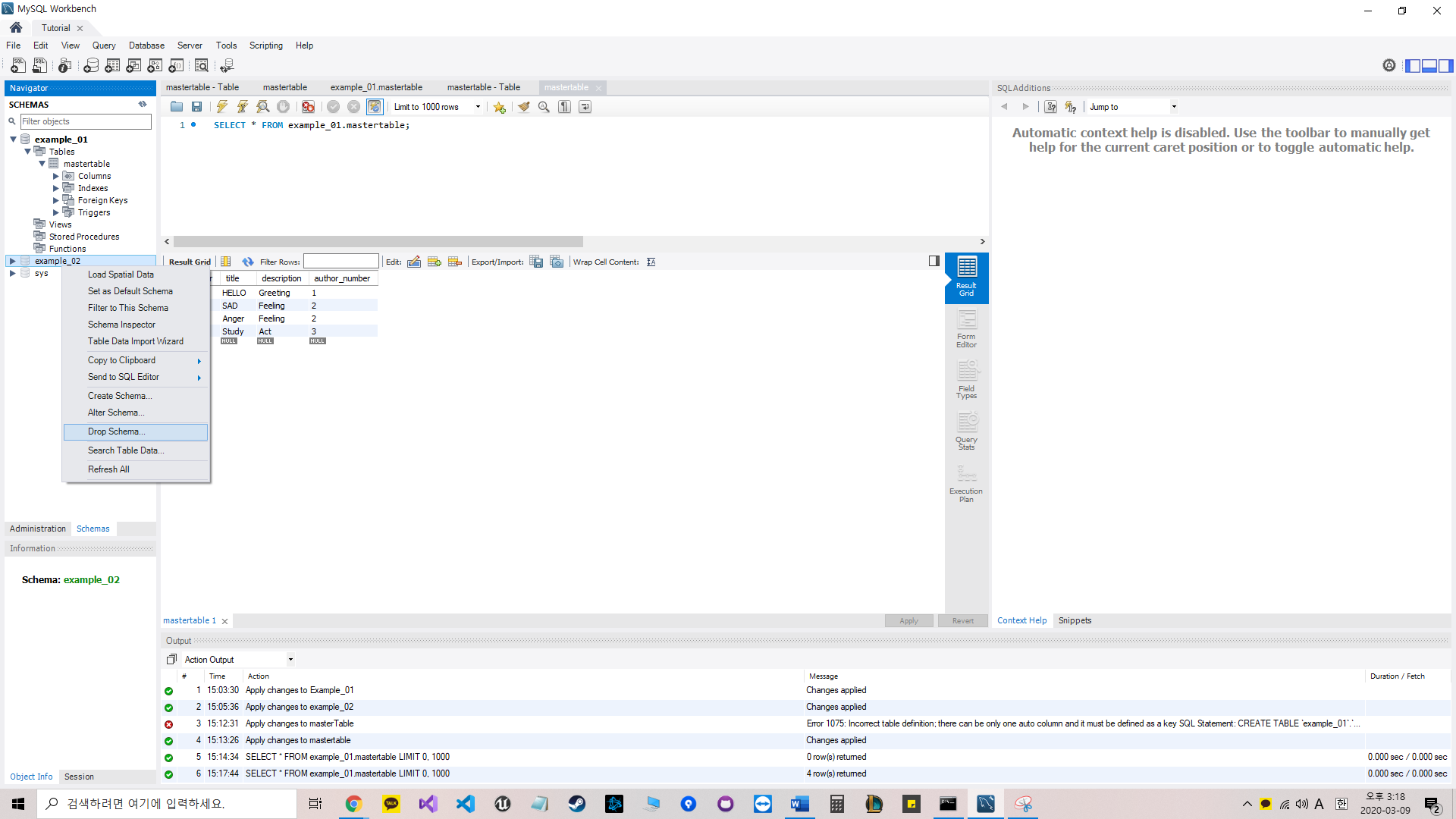The width and height of the screenshot is (1456, 819).
Task: Open the Action Output dropdown
Action: click(x=290, y=660)
